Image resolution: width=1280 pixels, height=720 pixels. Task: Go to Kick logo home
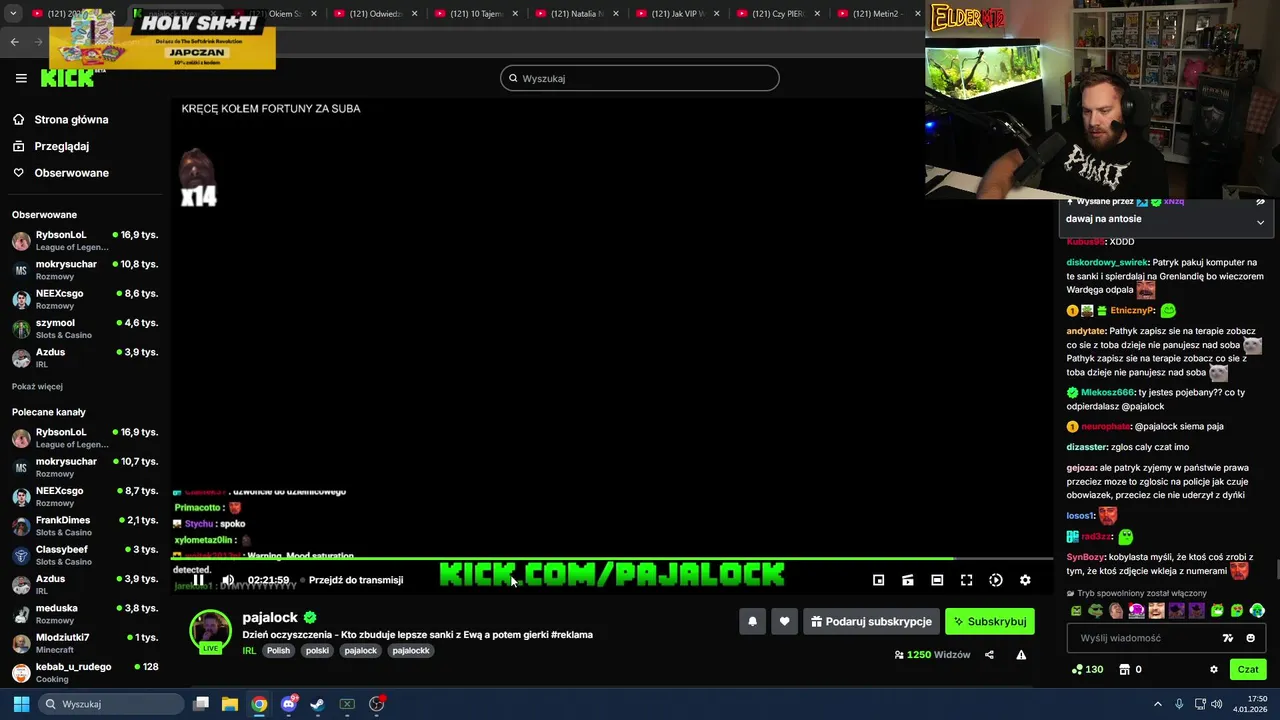[x=67, y=78]
